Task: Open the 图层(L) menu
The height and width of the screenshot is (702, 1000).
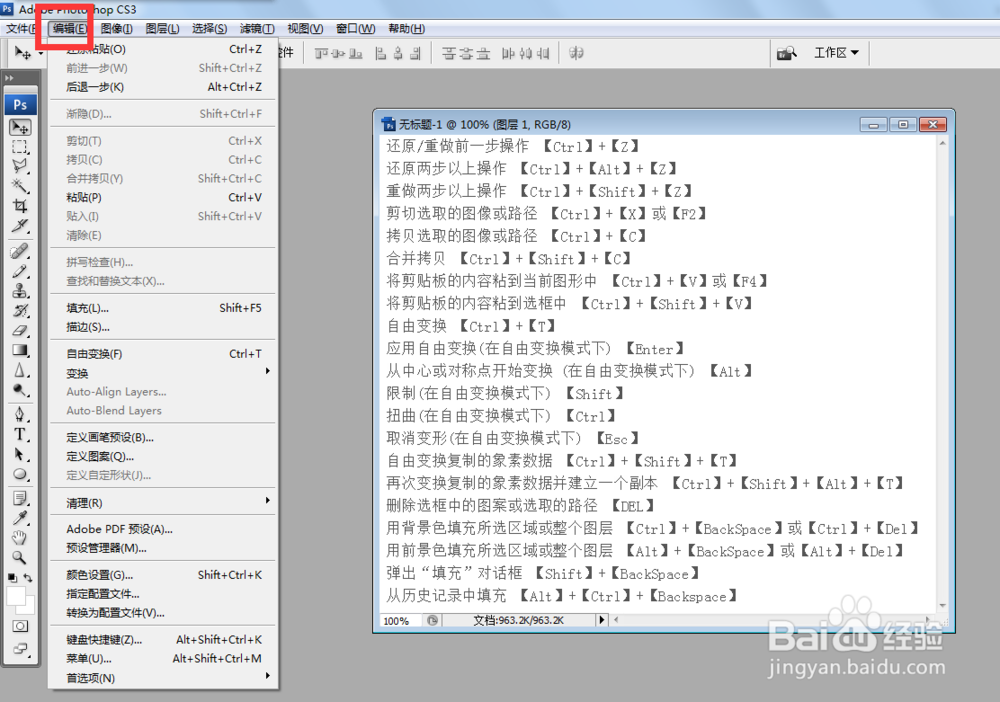Action: pyautogui.click(x=163, y=28)
